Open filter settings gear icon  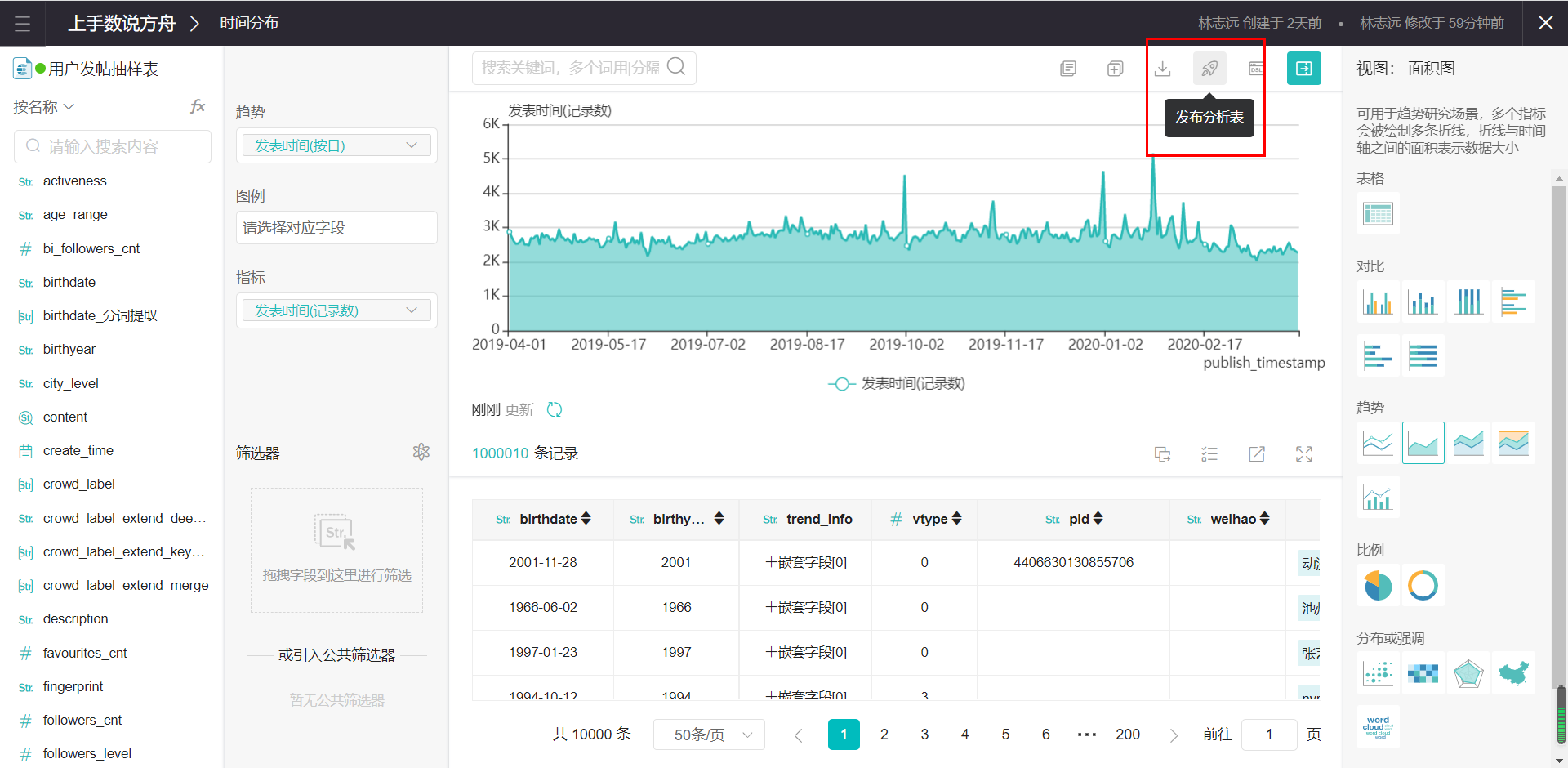point(421,452)
